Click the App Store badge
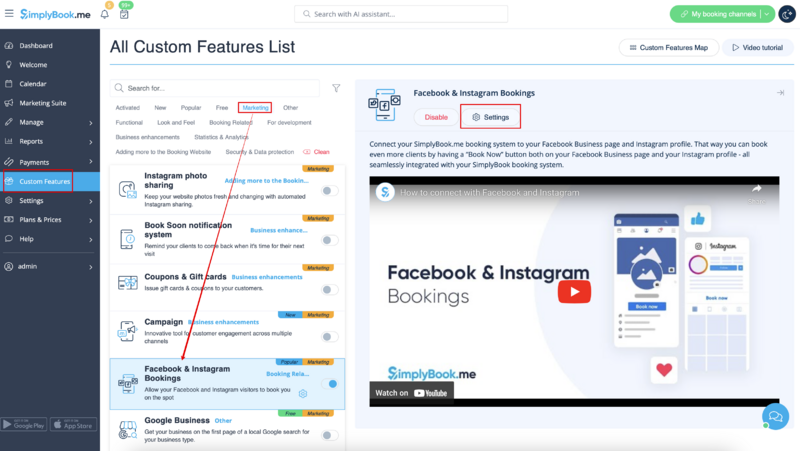The image size is (800, 451). (73, 424)
